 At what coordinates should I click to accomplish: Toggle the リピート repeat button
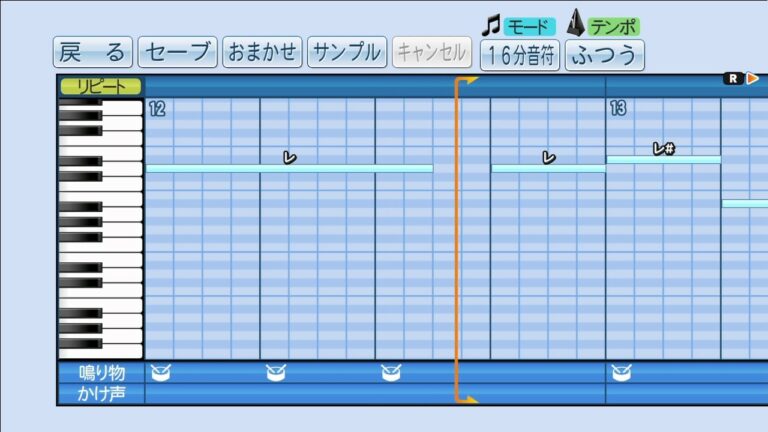coord(101,87)
